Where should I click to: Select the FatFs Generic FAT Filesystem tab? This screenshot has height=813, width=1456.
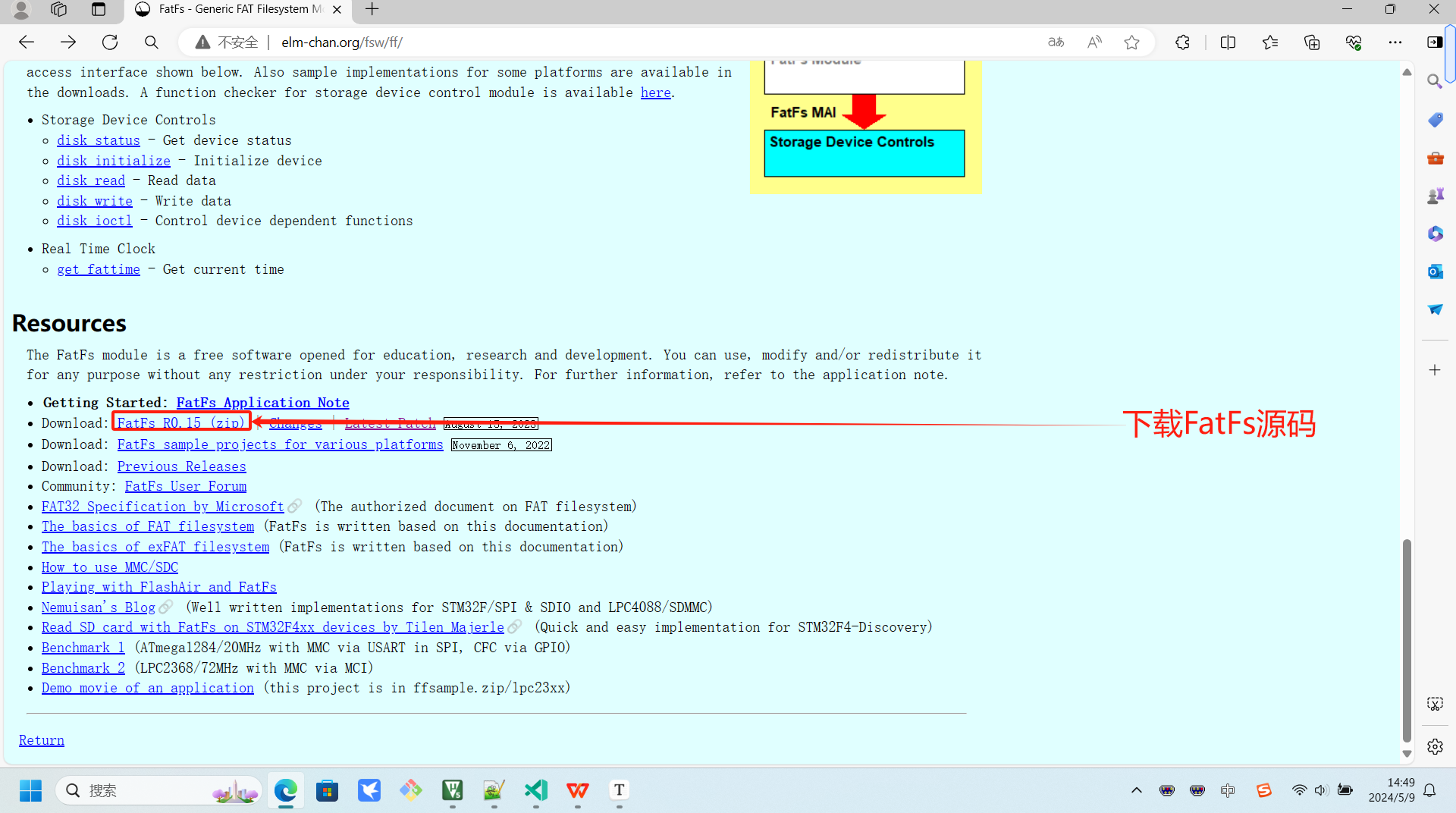[x=237, y=9]
